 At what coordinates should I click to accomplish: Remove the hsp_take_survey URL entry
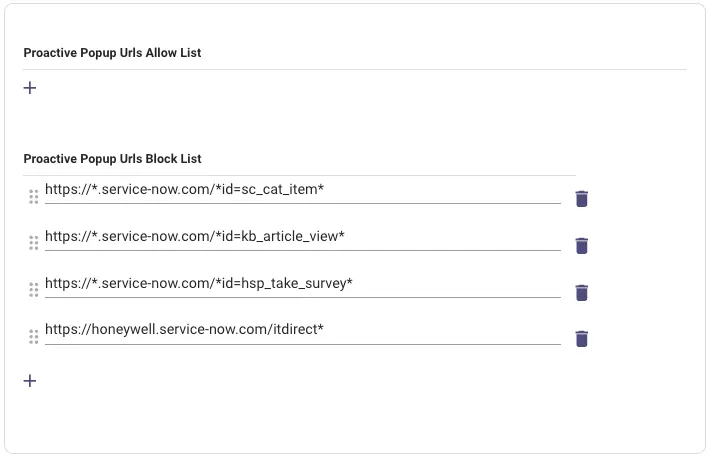coord(582,292)
